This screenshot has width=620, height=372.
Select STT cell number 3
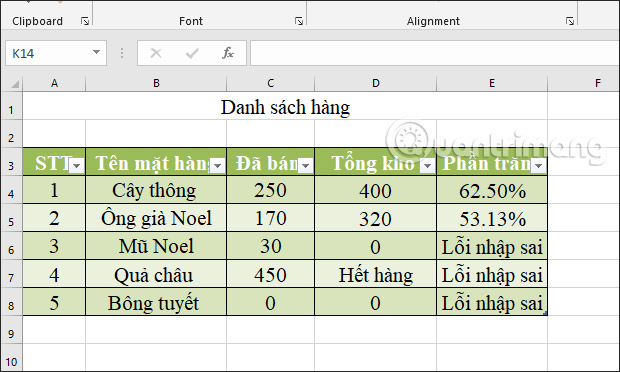(54, 246)
